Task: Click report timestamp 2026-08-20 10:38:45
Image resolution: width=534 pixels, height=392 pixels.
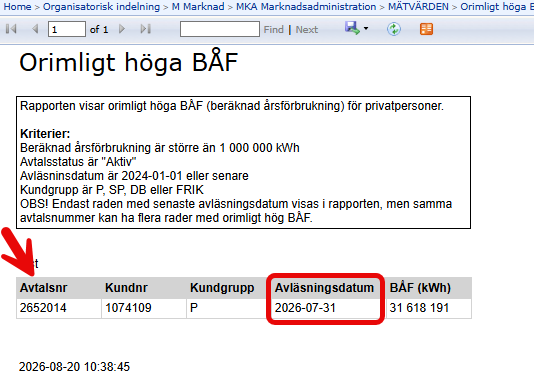Action: tap(74, 367)
